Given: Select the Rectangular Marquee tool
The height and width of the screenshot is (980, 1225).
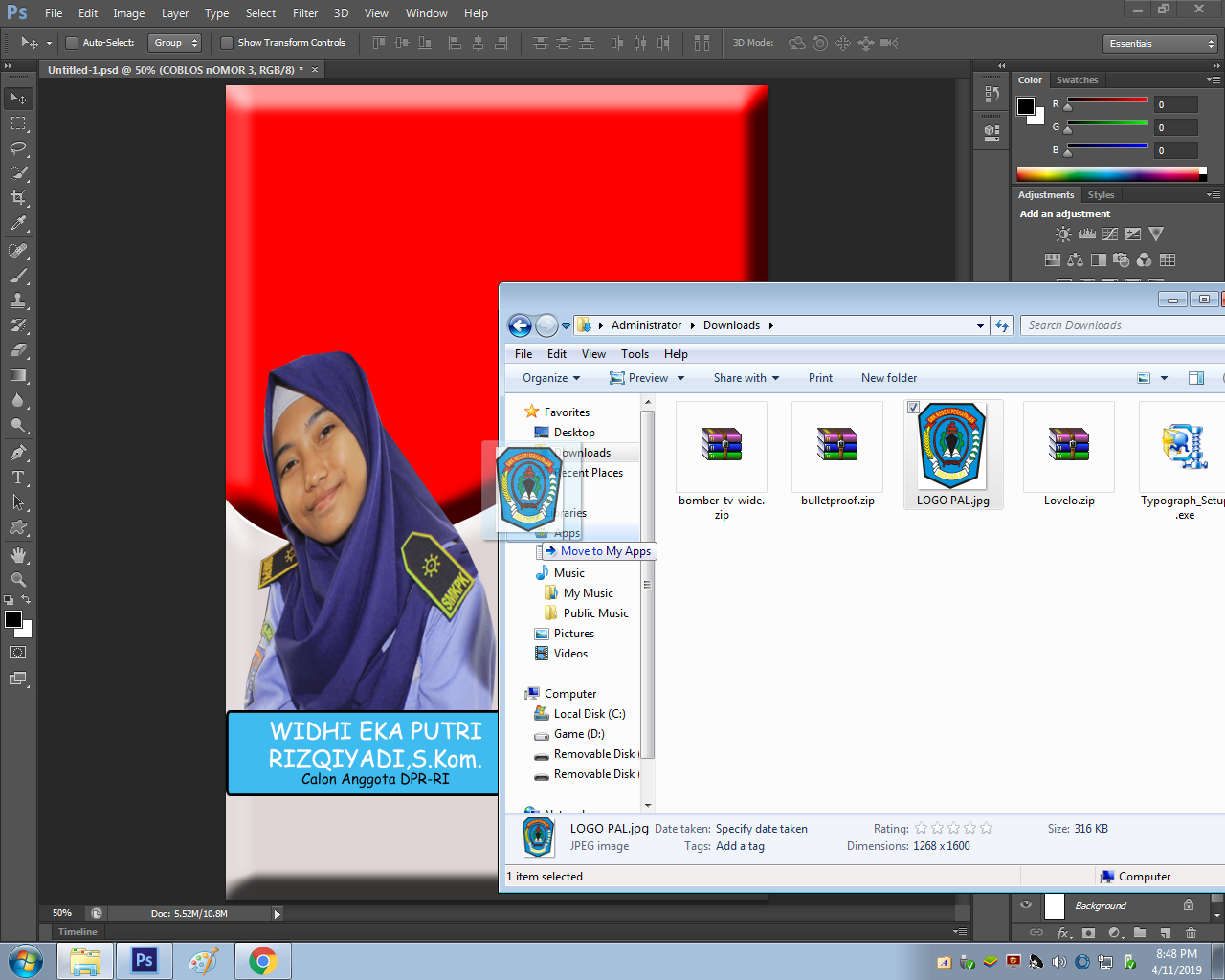Looking at the screenshot, I should [18, 123].
